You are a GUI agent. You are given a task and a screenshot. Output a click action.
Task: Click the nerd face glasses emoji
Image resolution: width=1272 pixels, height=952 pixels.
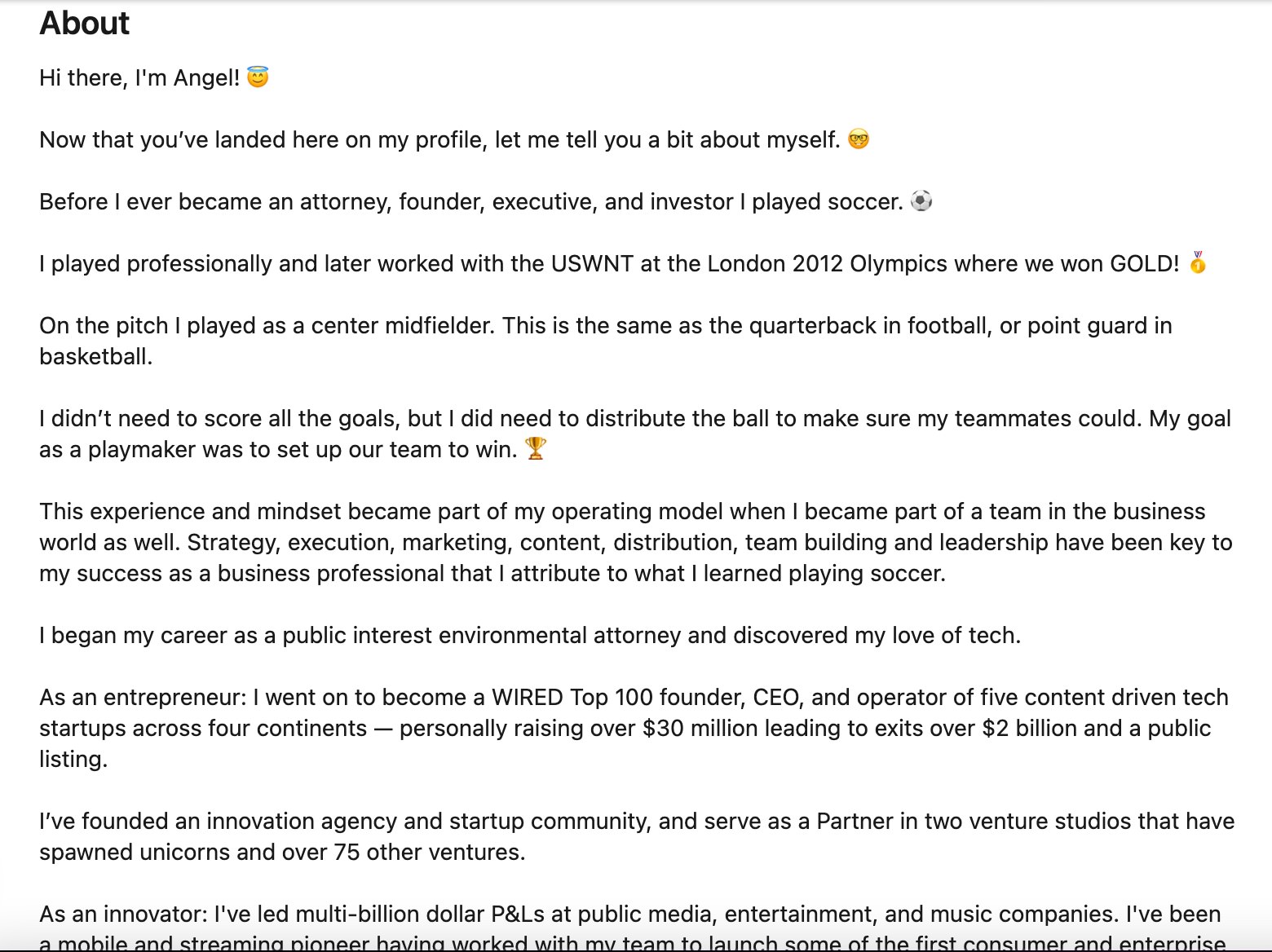tap(859, 139)
